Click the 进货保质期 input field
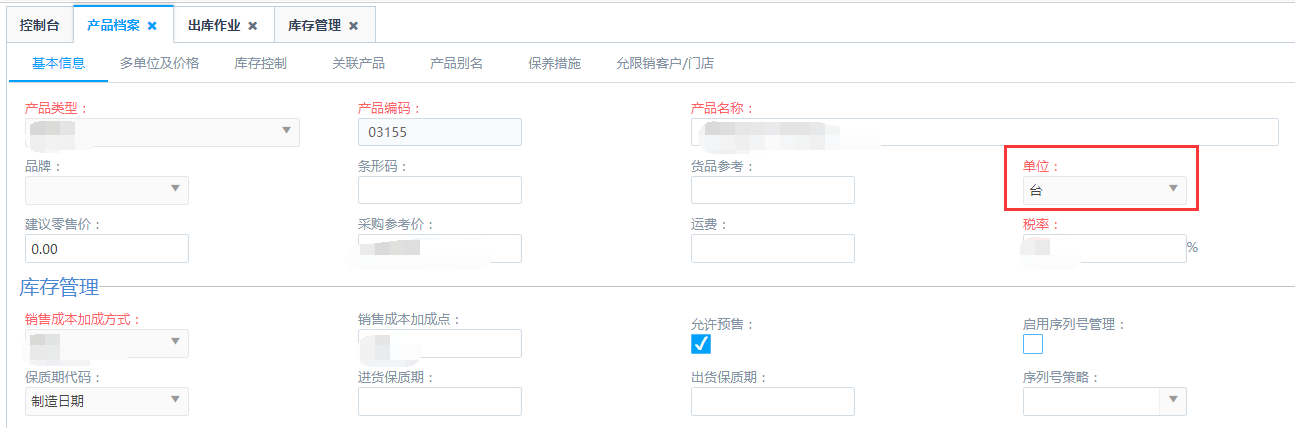The image size is (1295, 428). tap(439, 401)
